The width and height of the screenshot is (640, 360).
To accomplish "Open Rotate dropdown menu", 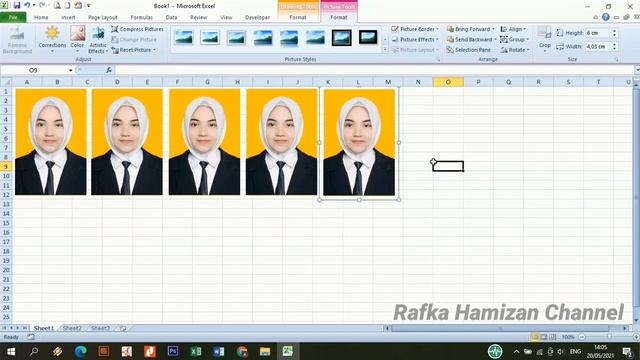I will click(x=515, y=50).
